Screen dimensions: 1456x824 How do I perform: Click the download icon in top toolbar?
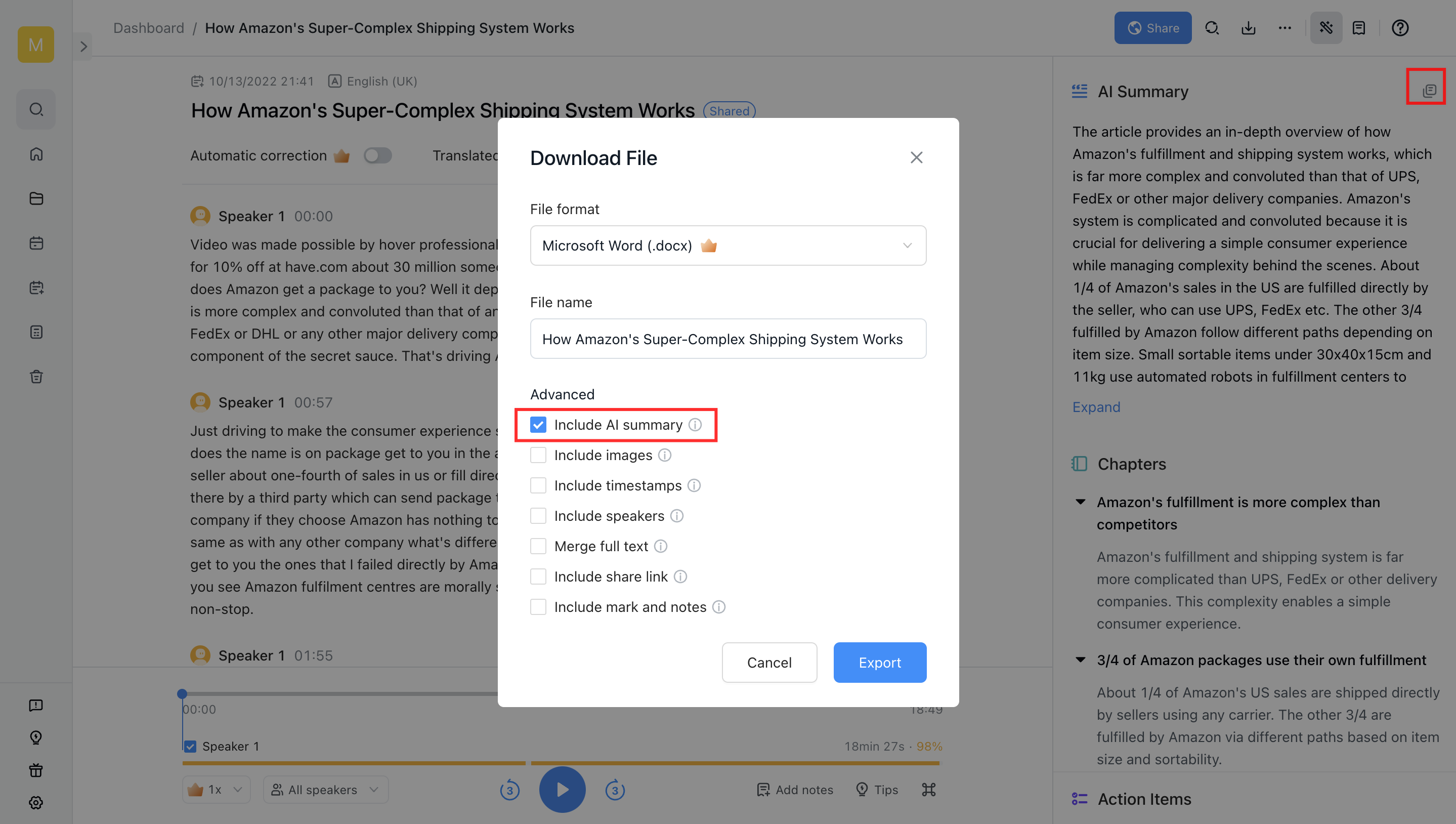click(x=1249, y=28)
